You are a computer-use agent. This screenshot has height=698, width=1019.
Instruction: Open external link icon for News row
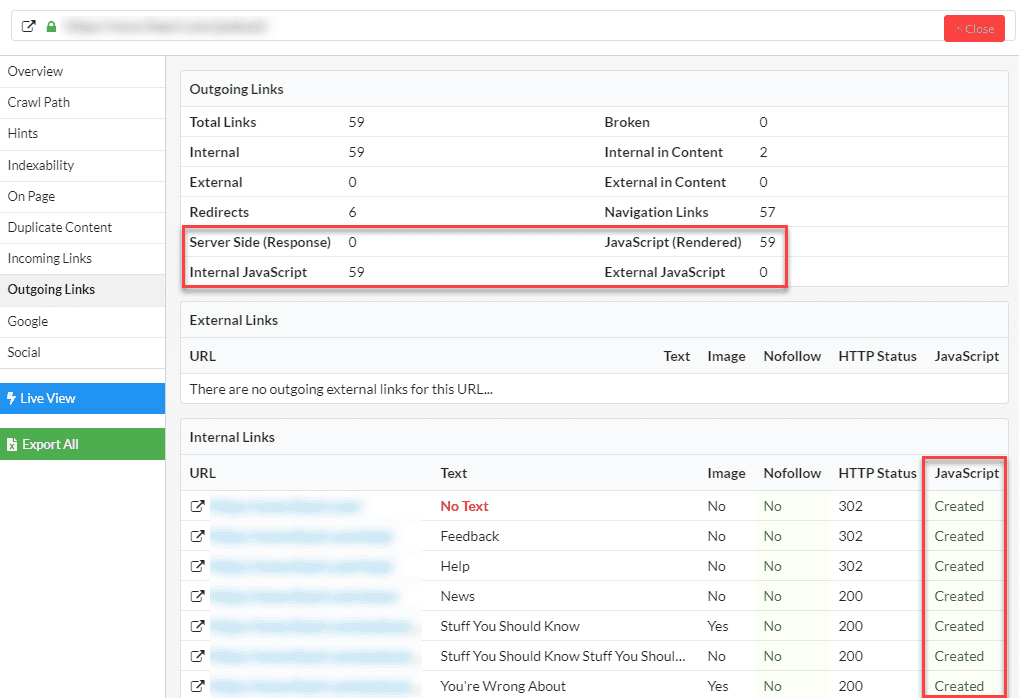pyautogui.click(x=197, y=596)
